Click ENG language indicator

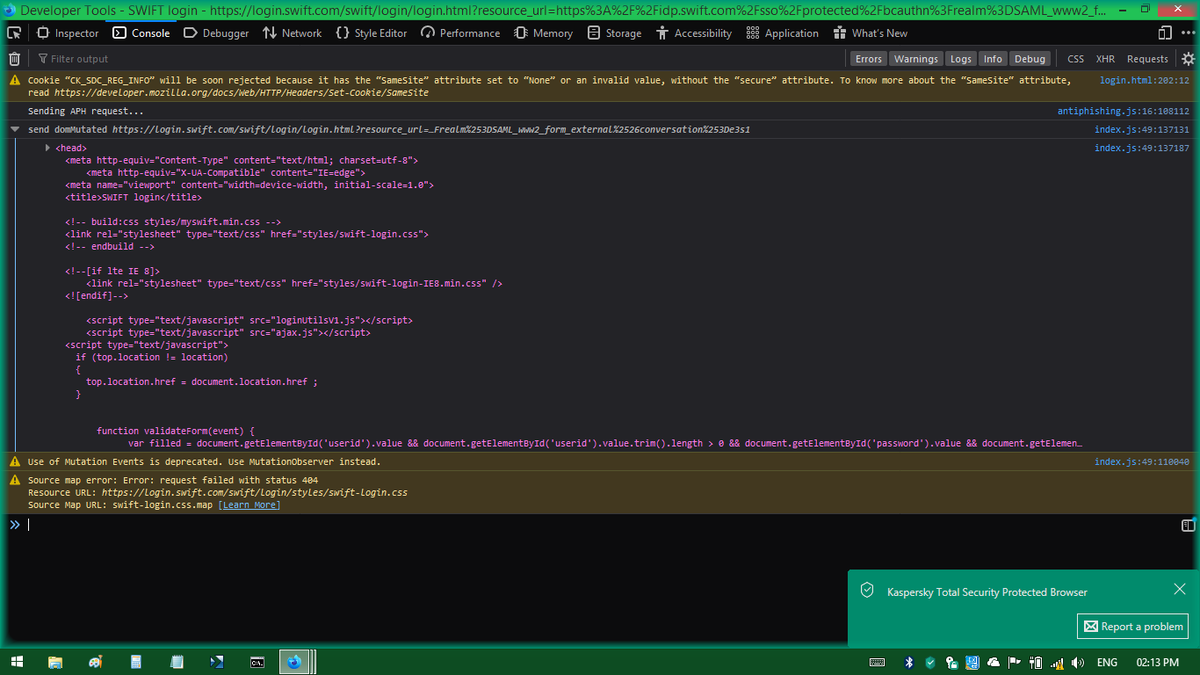(x=1107, y=662)
